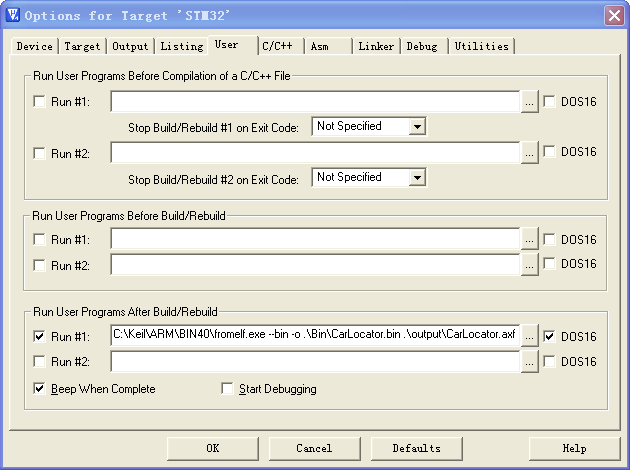The height and width of the screenshot is (470, 630).
Task: Enable Run #2 before compilation checkbox
Action: [x=39, y=153]
